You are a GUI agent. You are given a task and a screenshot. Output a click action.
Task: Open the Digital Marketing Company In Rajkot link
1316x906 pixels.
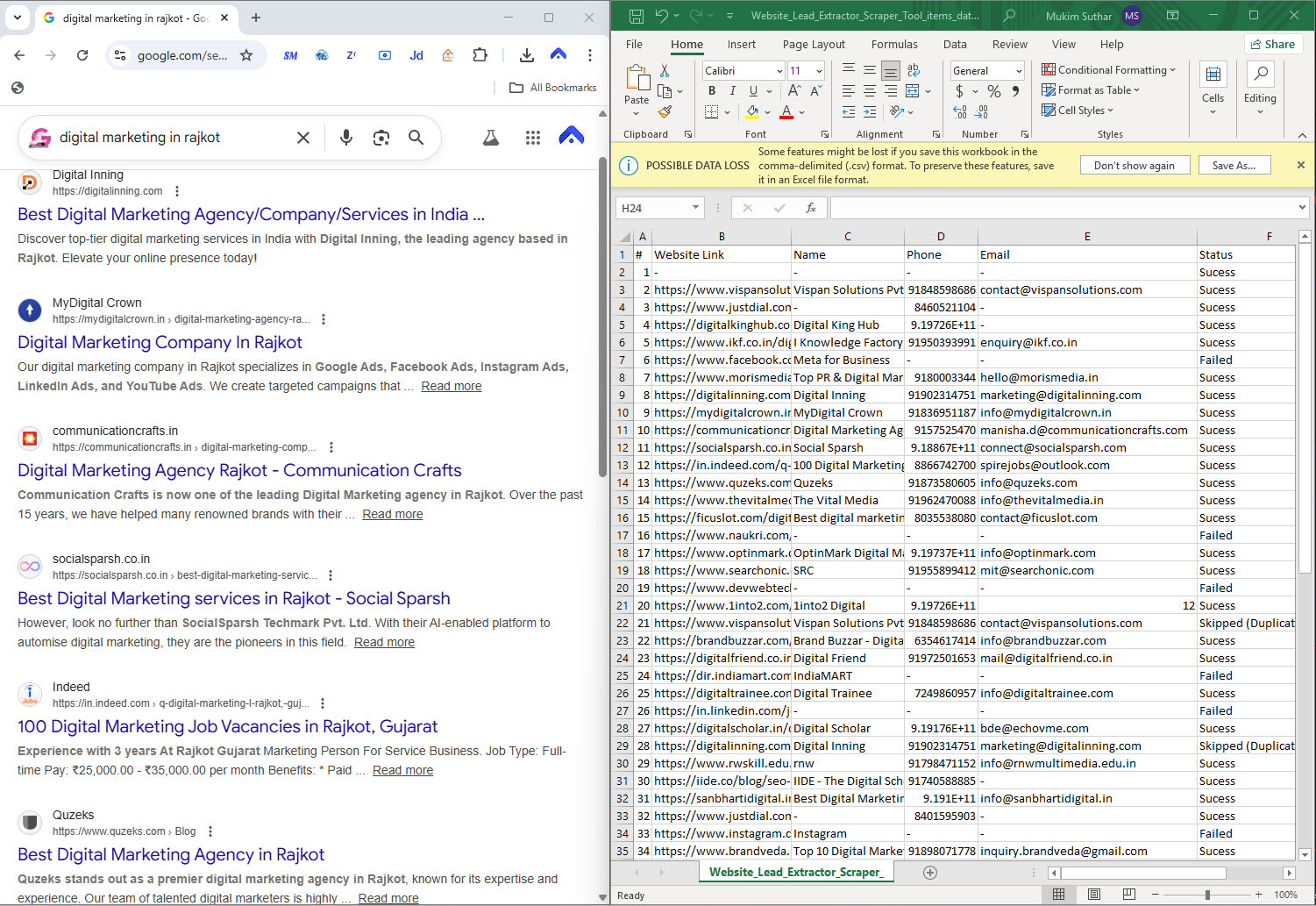(x=160, y=343)
